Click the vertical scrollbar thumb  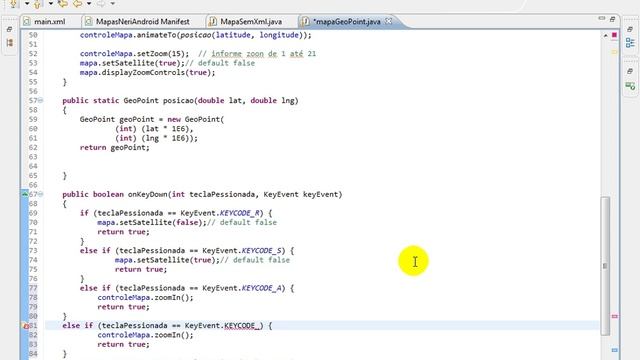point(605,266)
